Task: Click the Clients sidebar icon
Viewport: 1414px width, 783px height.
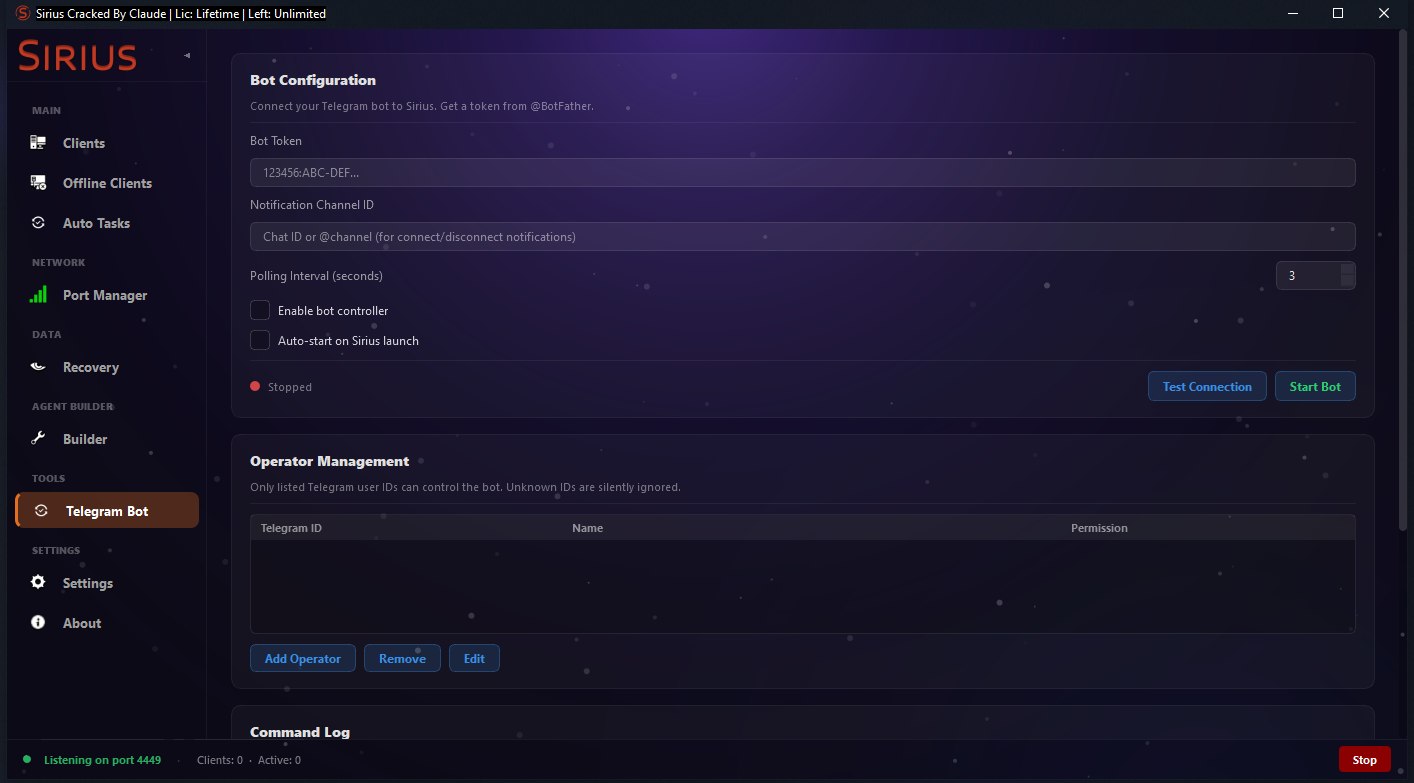Action: click(x=38, y=143)
